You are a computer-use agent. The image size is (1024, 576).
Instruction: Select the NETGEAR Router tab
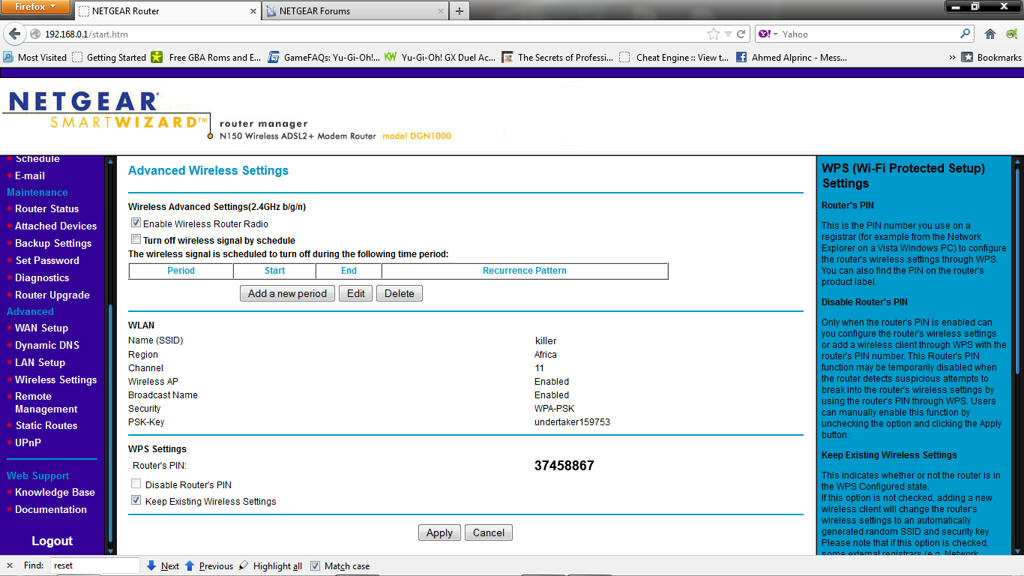pos(167,11)
